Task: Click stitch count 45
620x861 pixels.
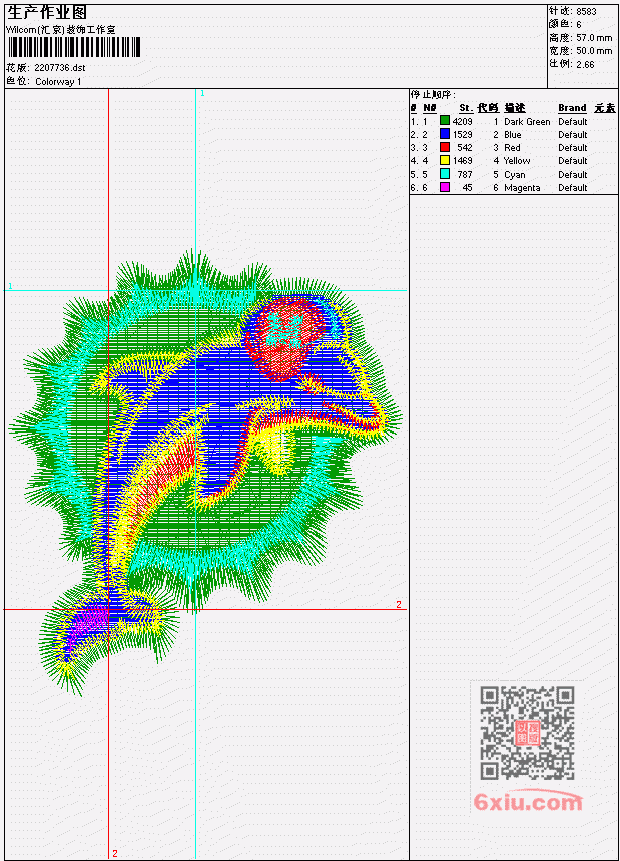Action: coord(467,188)
